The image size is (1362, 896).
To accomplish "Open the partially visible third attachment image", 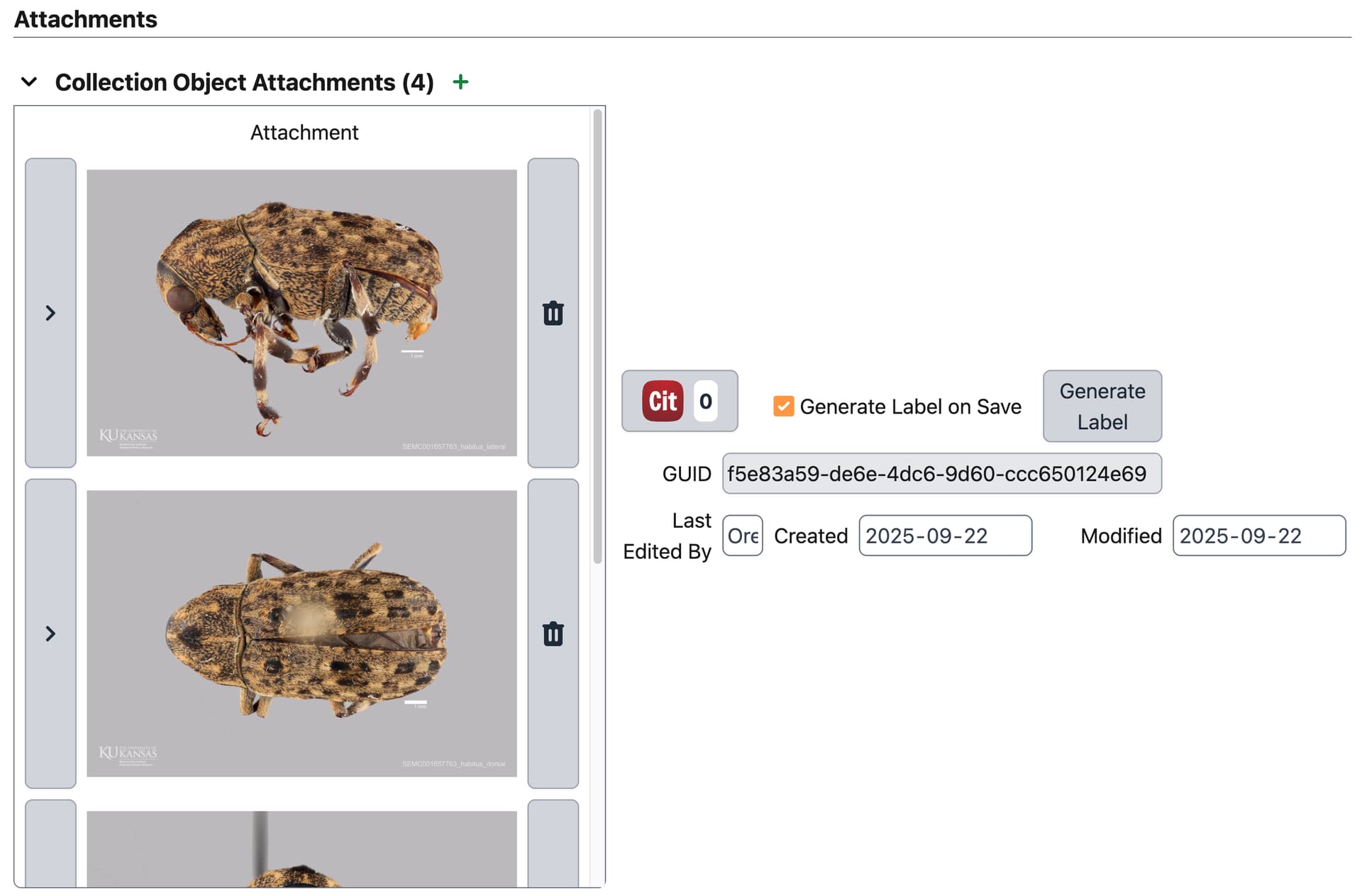I will click(x=301, y=848).
